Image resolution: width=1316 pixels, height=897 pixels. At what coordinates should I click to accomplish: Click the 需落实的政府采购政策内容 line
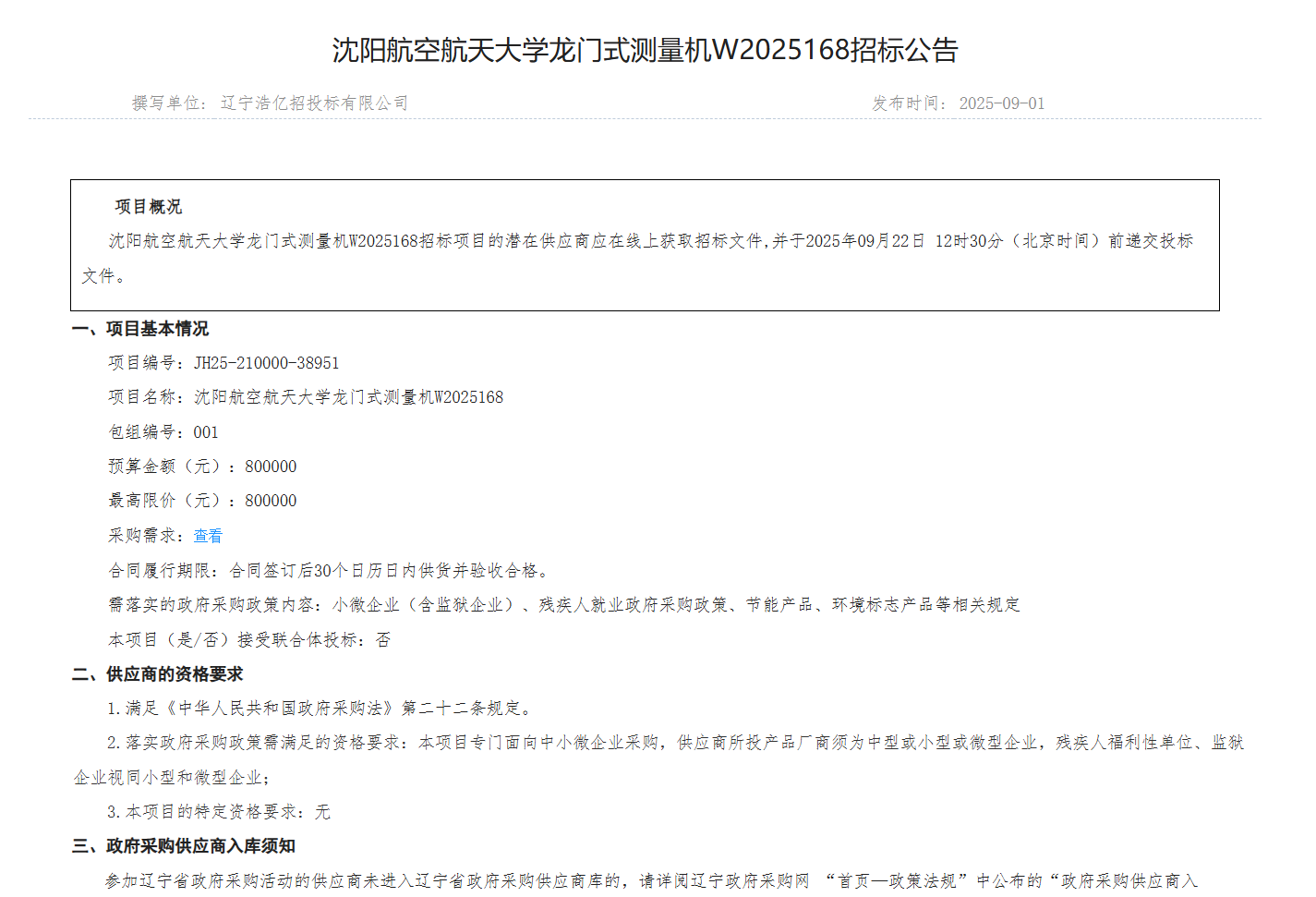click(563, 605)
